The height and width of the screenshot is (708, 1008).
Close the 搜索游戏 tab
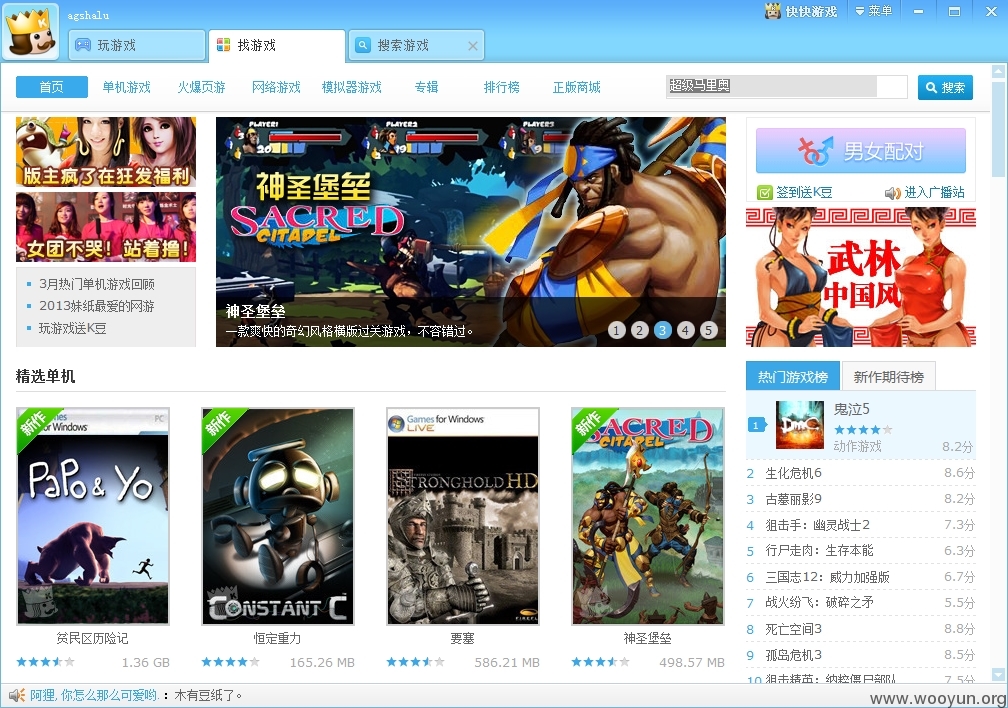pyautogui.click(x=472, y=46)
